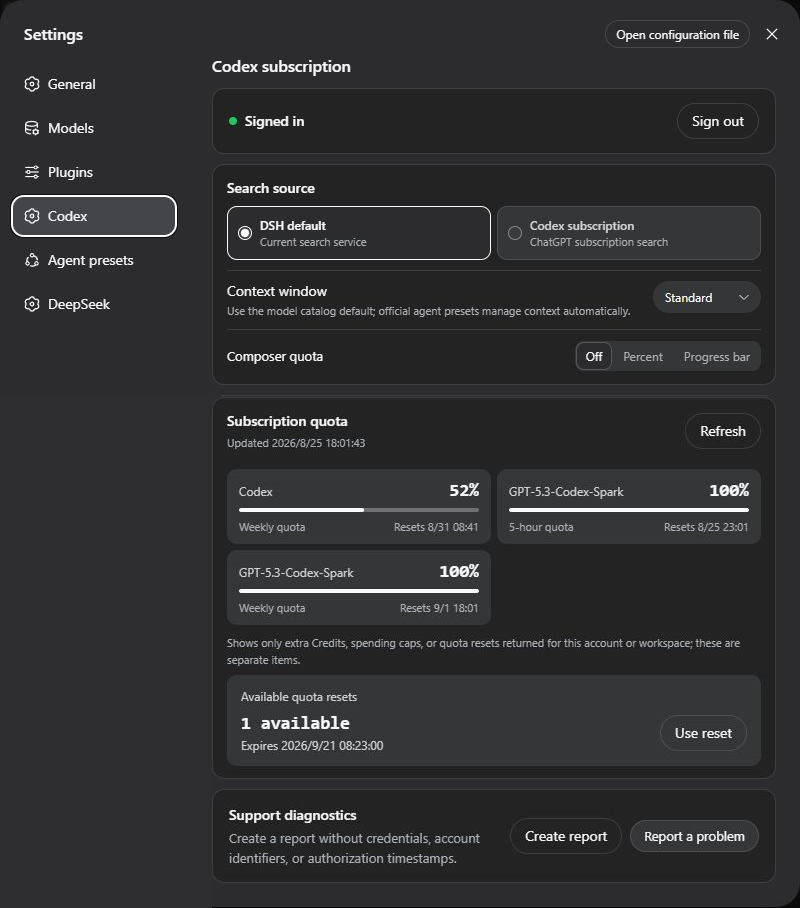Viewport: 800px width, 908px height.
Task: Click the Support diagnostics heading
Action: point(293,815)
